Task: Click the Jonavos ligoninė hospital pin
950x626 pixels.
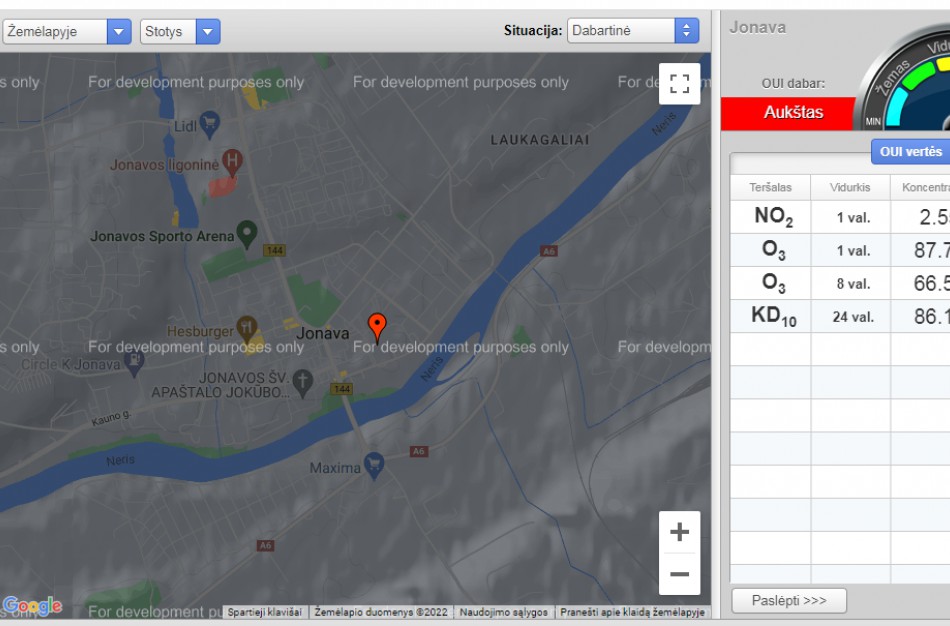Action: tap(233, 160)
